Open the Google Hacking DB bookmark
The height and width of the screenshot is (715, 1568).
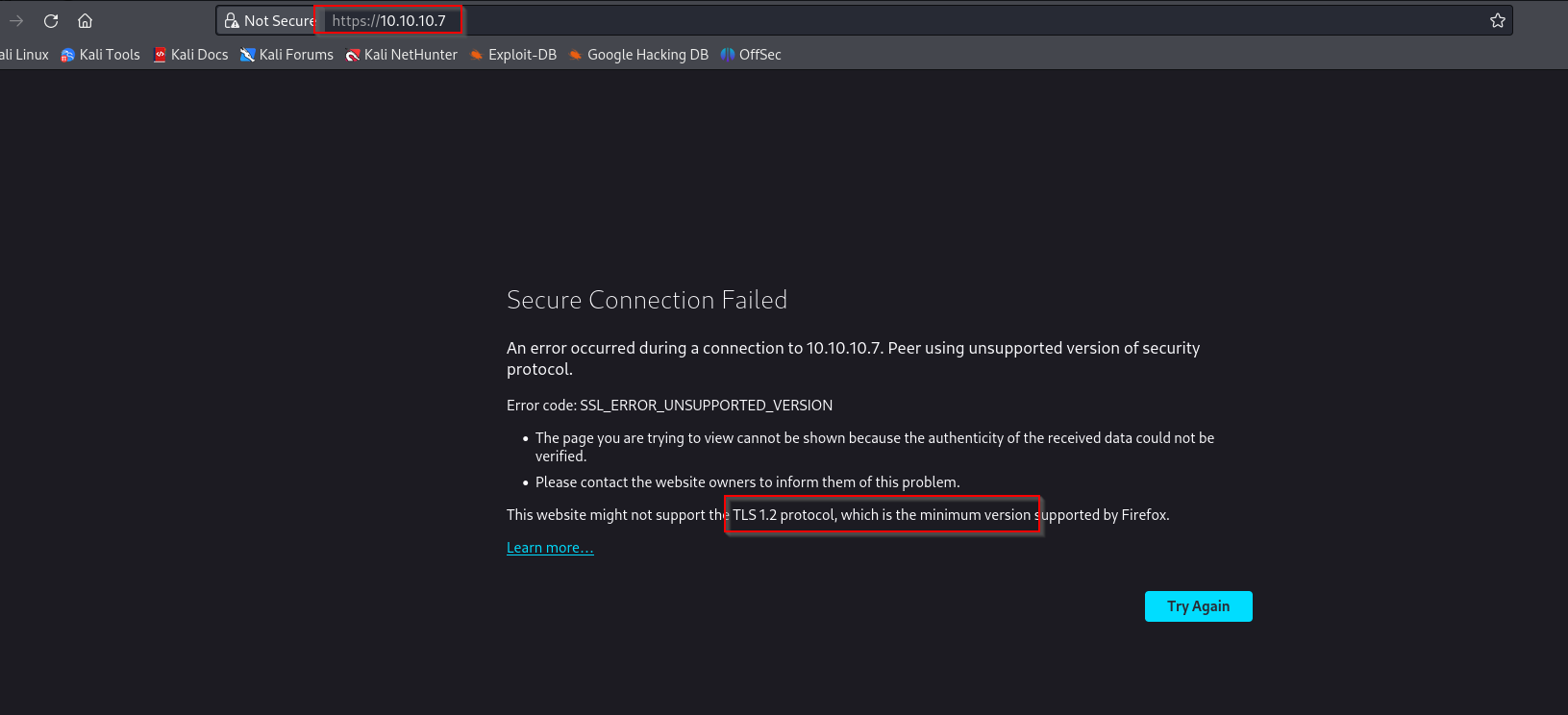click(638, 55)
